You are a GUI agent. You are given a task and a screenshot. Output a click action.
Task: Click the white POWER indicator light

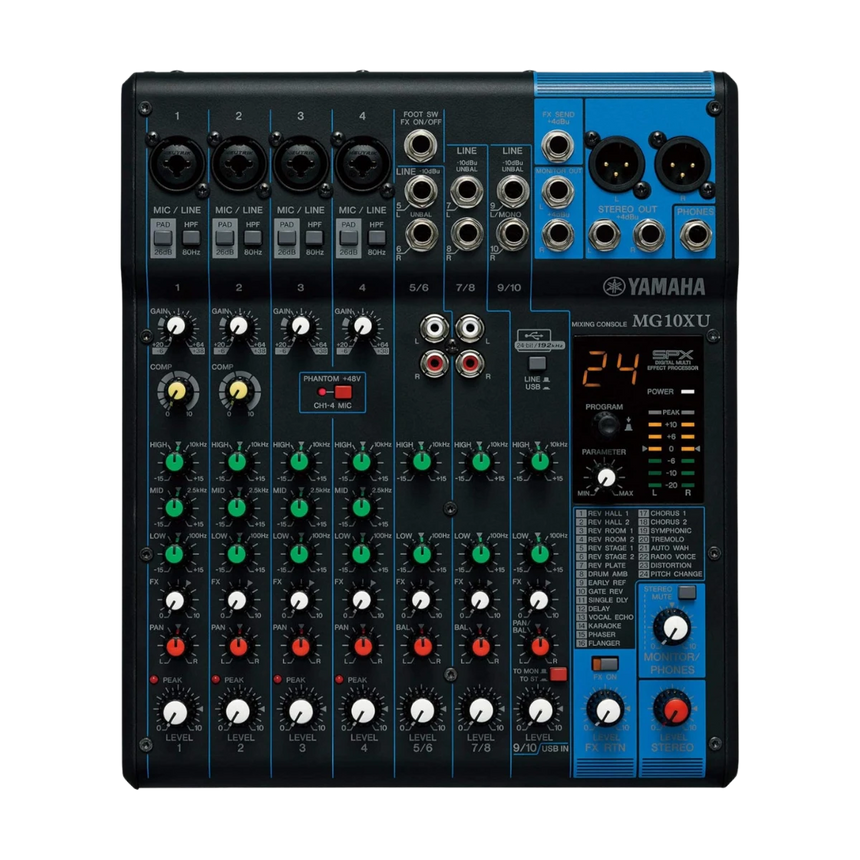[x=687, y=392]
